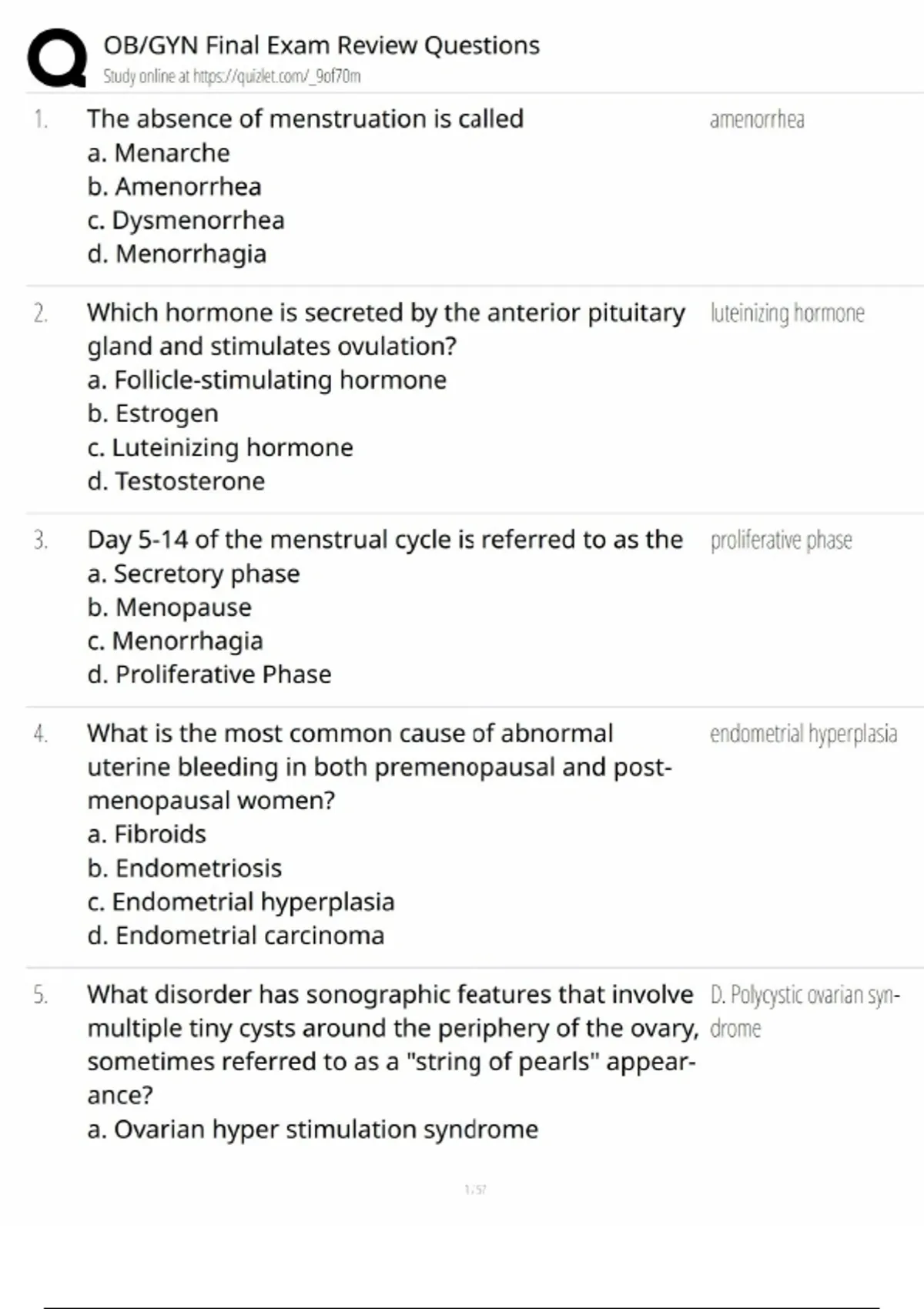Select option d. Proliferative Phase
Screen dimensions: 924x1309
click(x=209, y=675)
